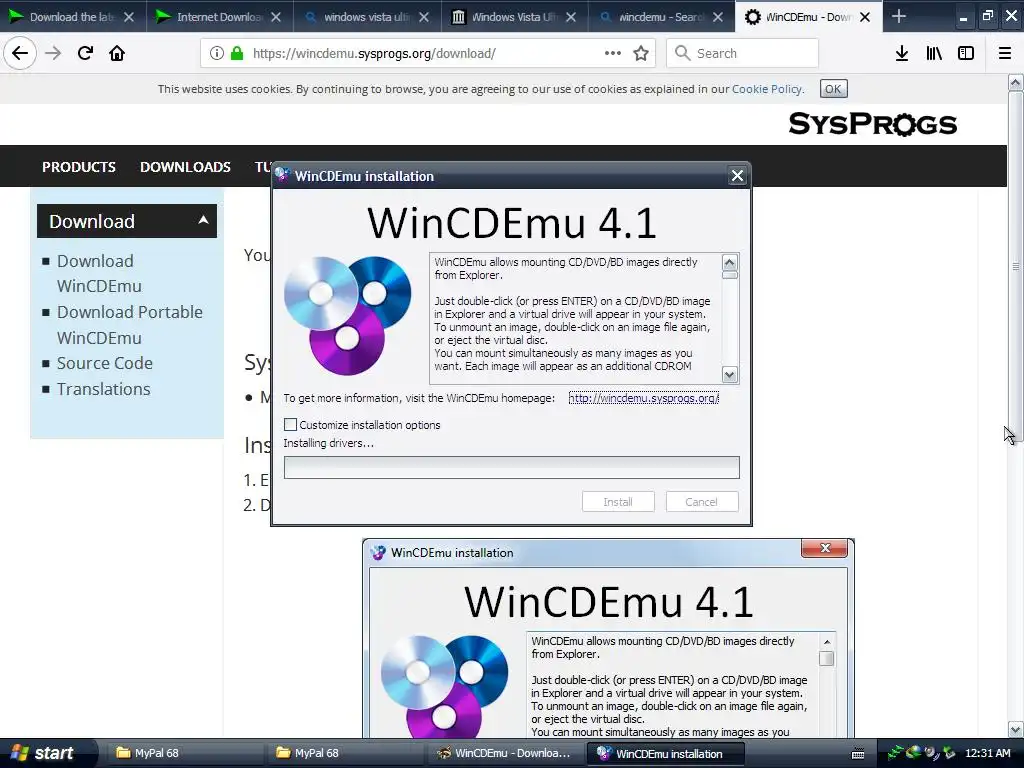
Task: Click the WinCDEmu three-disc logo
Action: pos(347,315)
